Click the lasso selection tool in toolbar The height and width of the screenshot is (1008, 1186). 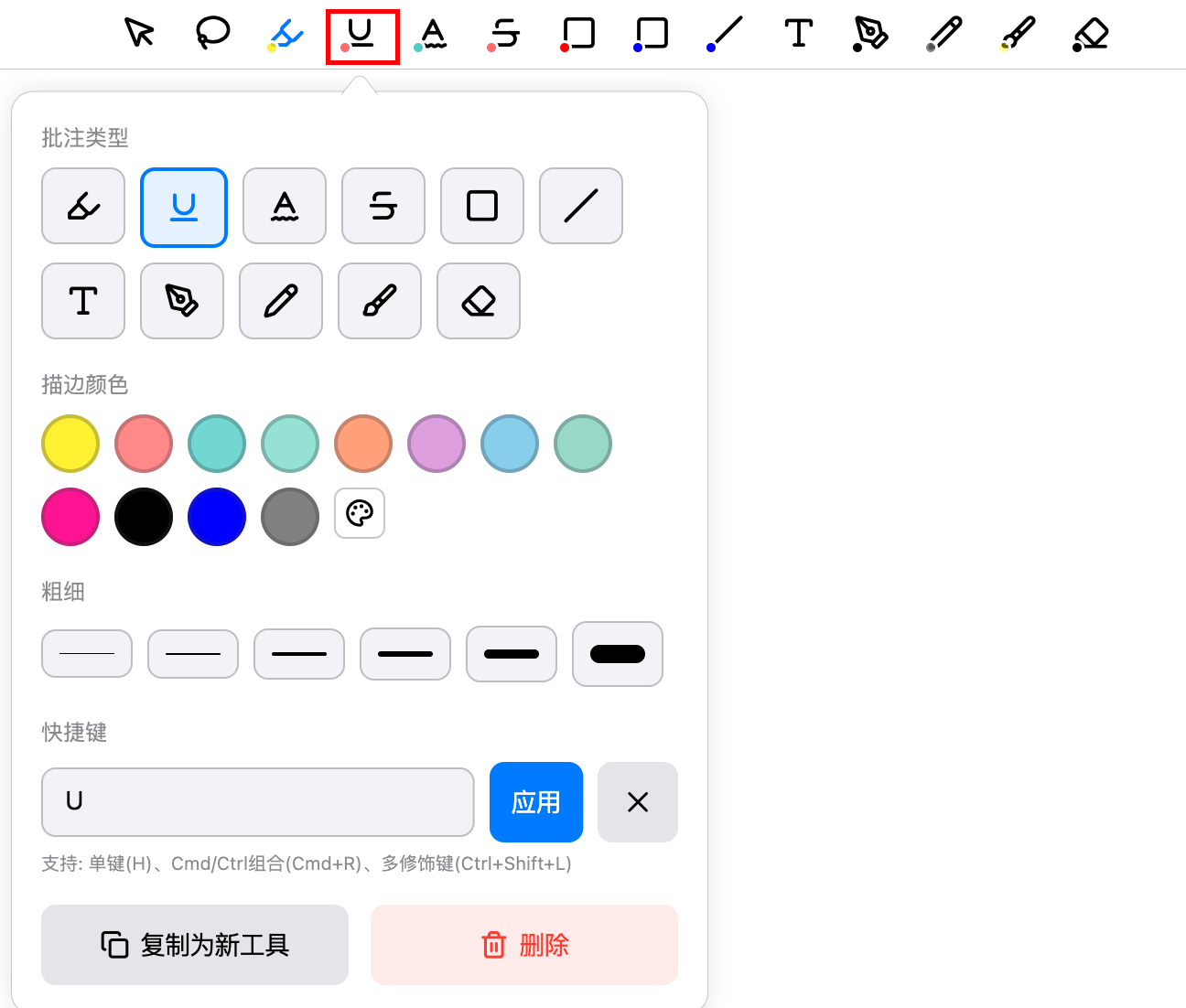pos(213,33)
